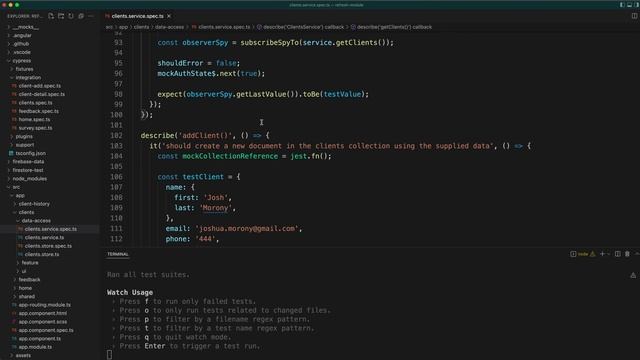Image resolution: width=640 pixels, height=360 pixels.
Task: Add a new terminal with plus icon
Action: 602,254
